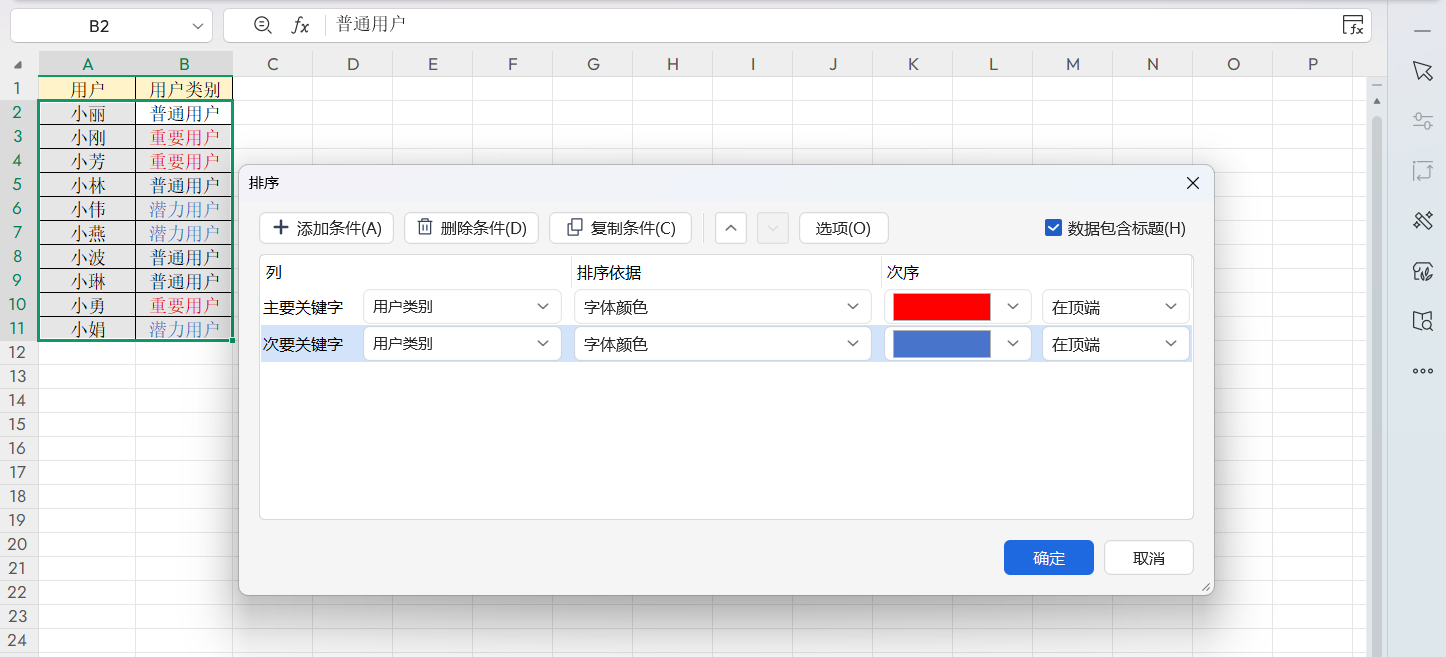The height and width of the screenshot is (657, 1446).
Task: Select the cursor tool in the right sidebar
Action: click(x=1422, y=70)
